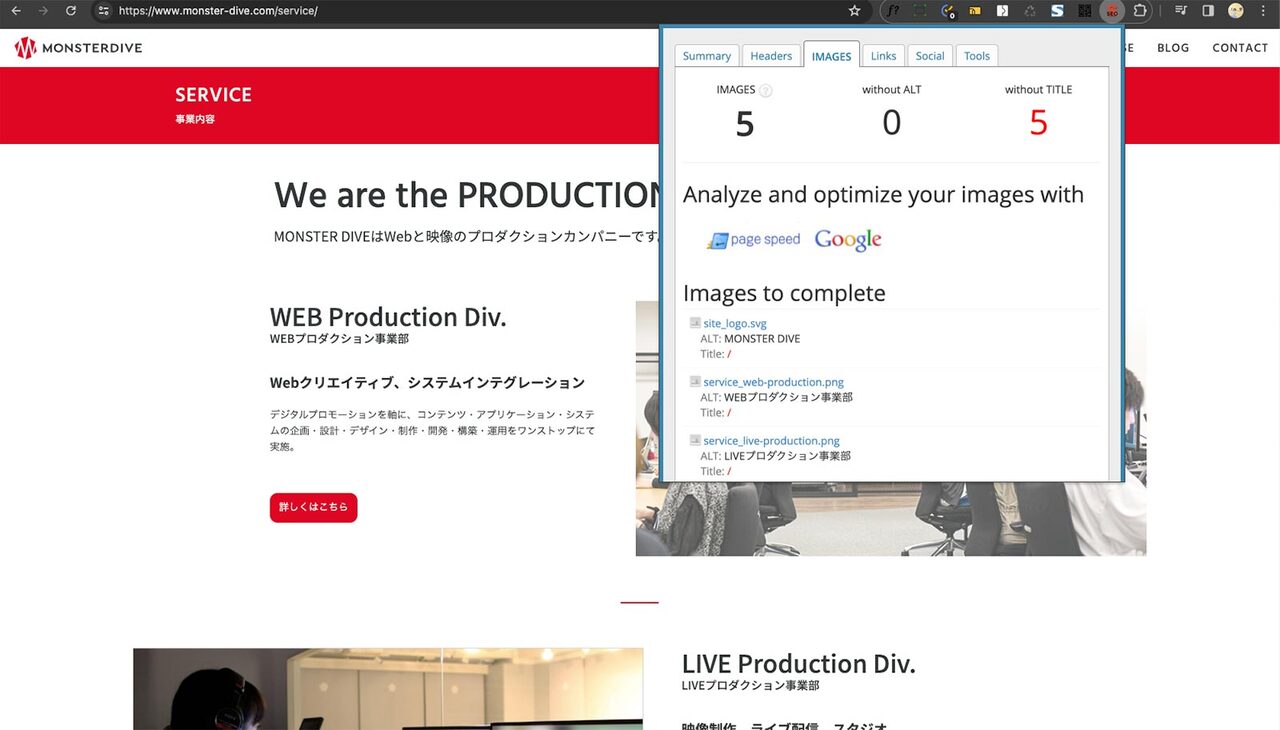Click the file icon beside service_live-production.png

tap(695, 440)
